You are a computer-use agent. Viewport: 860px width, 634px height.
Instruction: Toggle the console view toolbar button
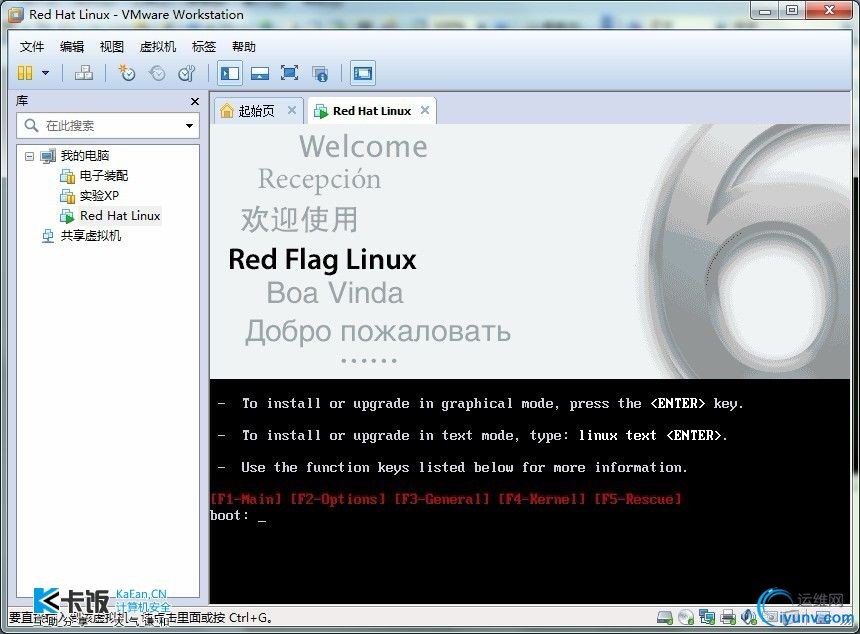(363, 73)
